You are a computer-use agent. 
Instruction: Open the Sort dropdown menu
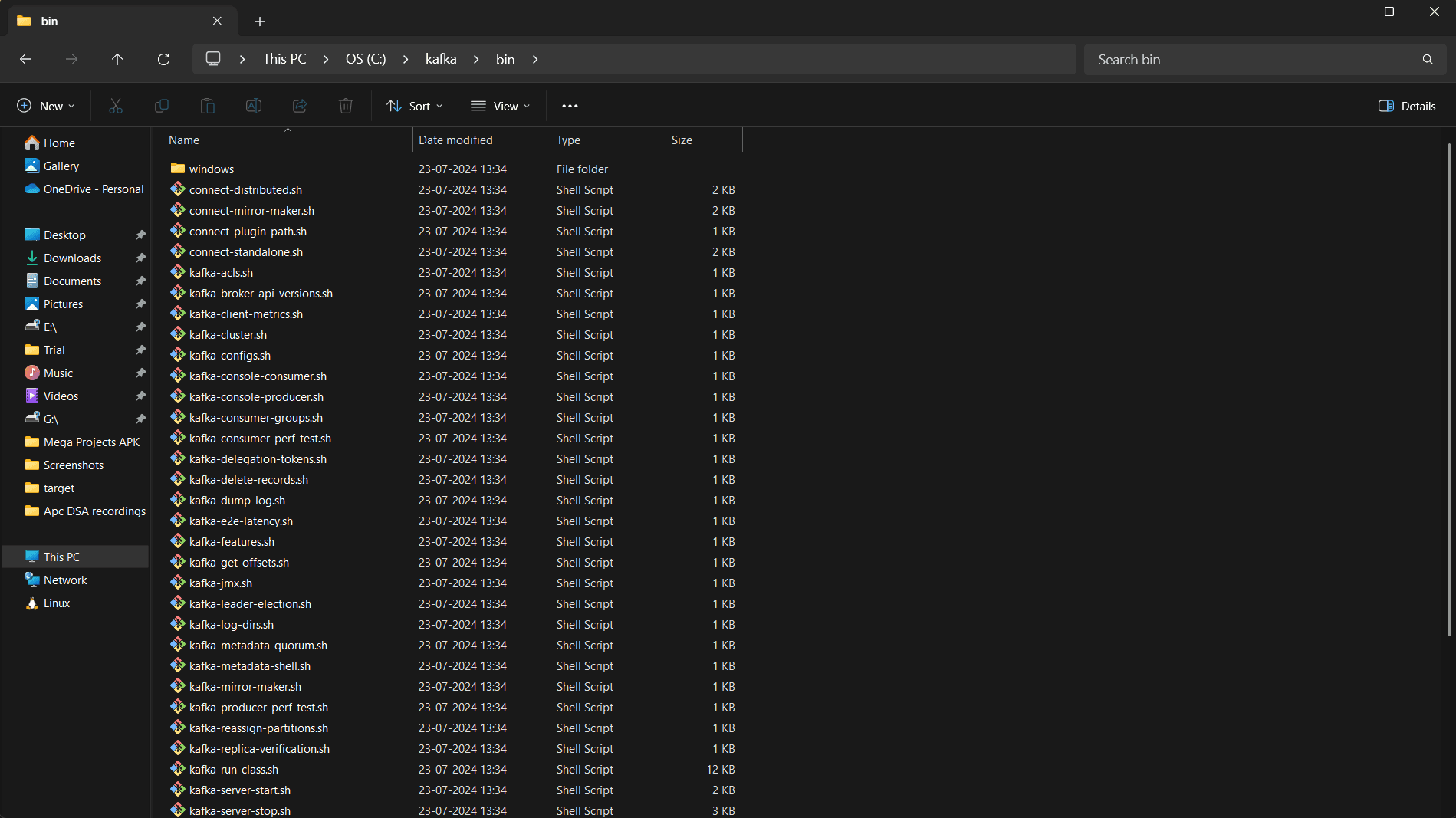(415, 106)
